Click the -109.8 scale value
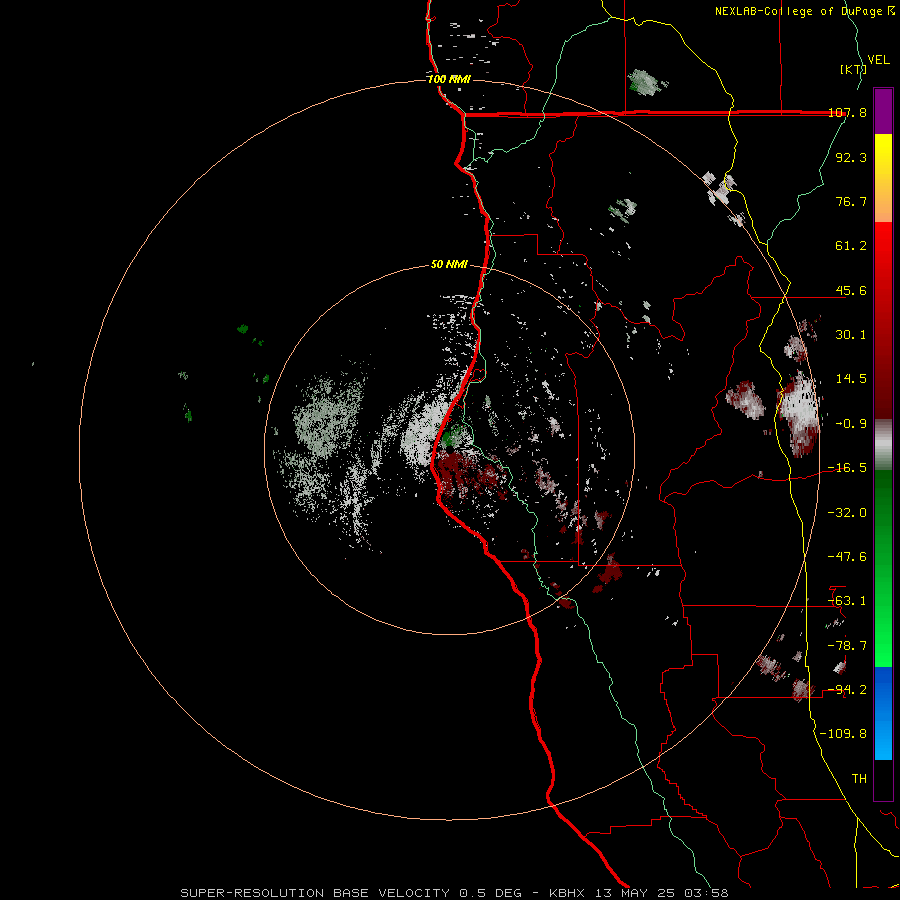 pyautogui.click(x=844, y=734)
